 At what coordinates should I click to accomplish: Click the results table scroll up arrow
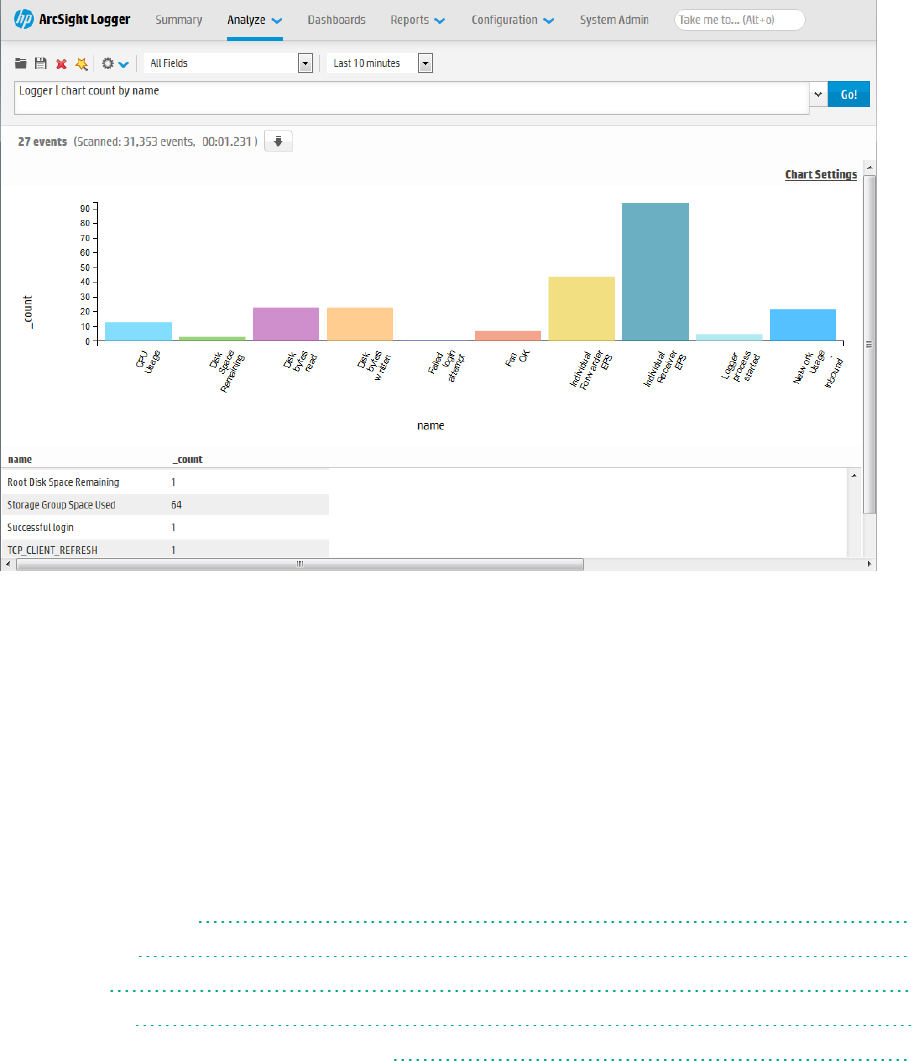854,476
